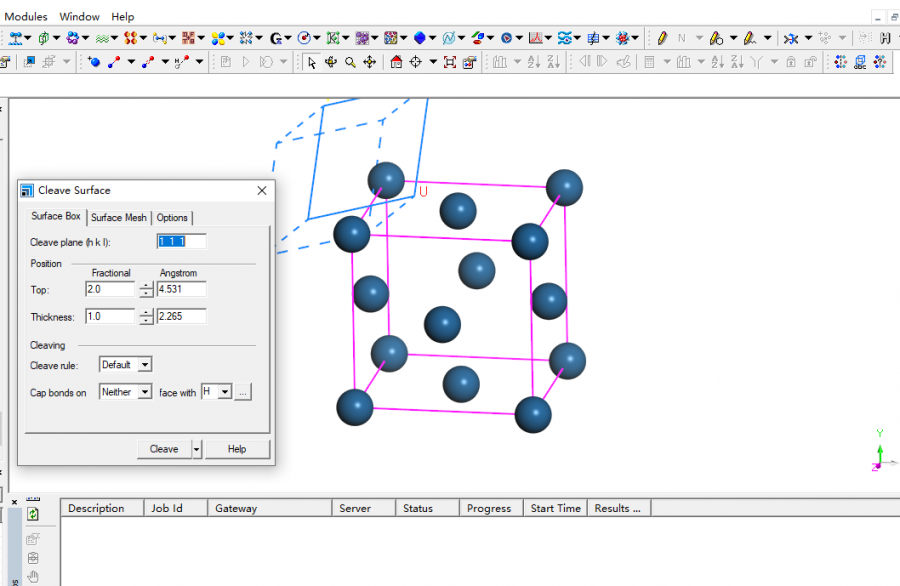Open the Cleave rule dropdown
Image resolution: width=900 pixels, height=586 pixels.
[145, 365]
